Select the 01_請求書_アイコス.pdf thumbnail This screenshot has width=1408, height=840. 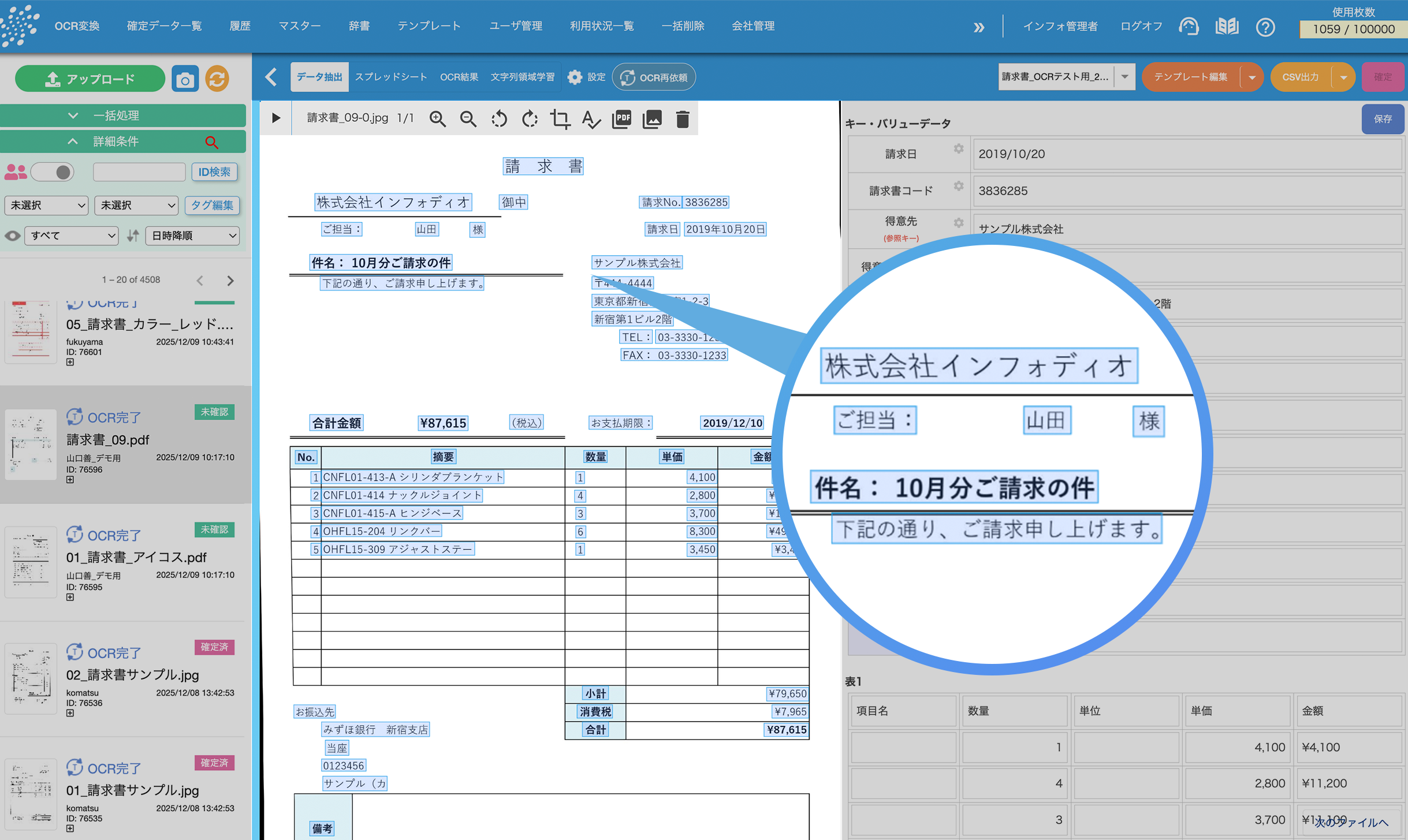(31, 562)
